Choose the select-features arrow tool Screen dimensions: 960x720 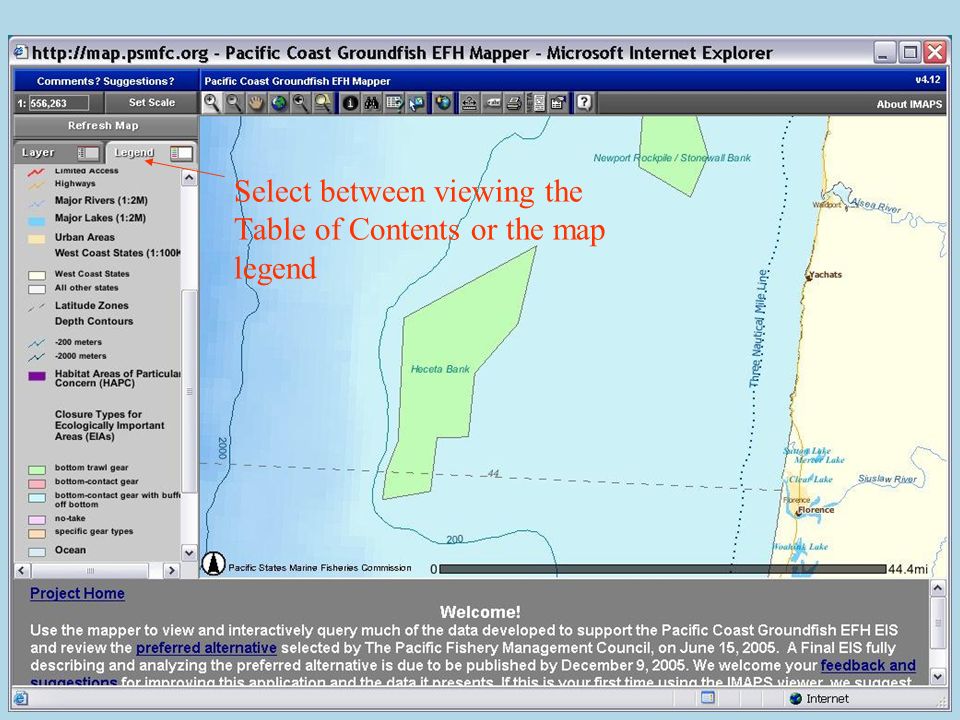coord(416,103)
